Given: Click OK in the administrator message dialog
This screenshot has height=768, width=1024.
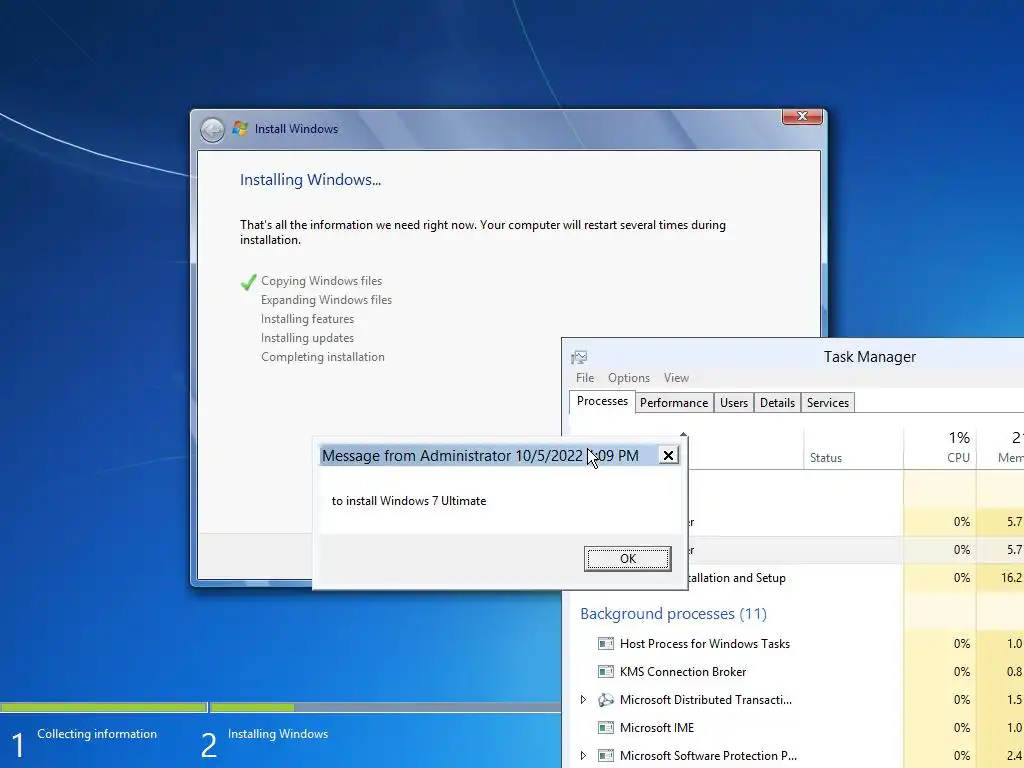Looking at the screenshot, I should point(628,558).
